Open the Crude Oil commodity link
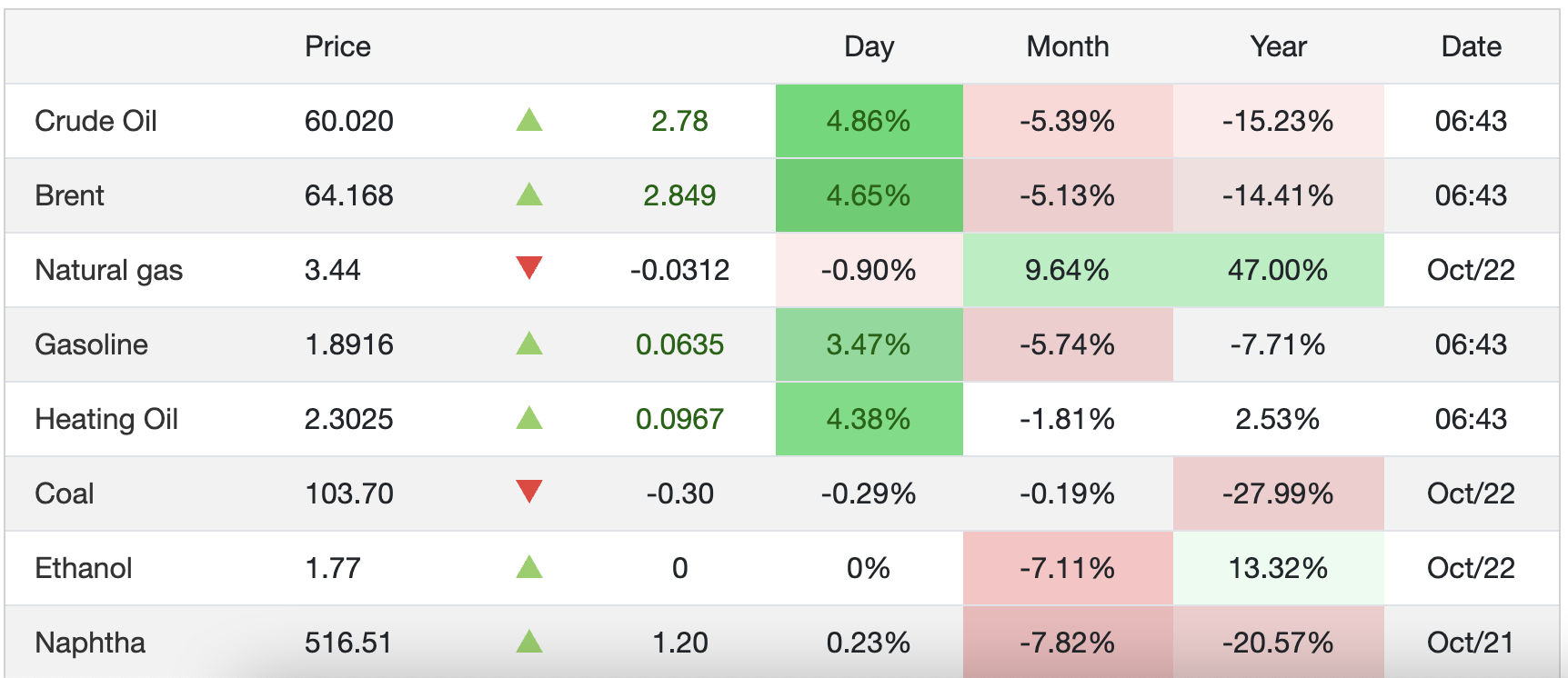The width and height of the screenshot is (1568, 678). tap(95, 121)
